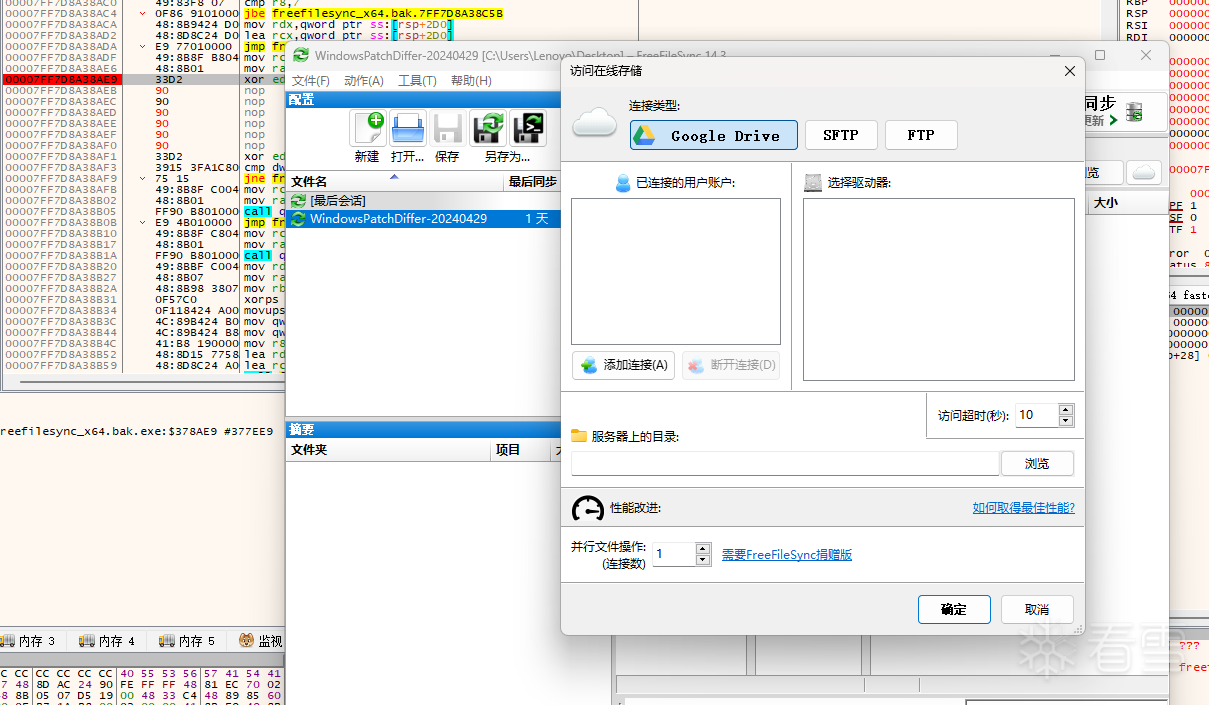Open the best performance help link
The width and height of the screenshot is (1209, 705).
[1023, 508]
